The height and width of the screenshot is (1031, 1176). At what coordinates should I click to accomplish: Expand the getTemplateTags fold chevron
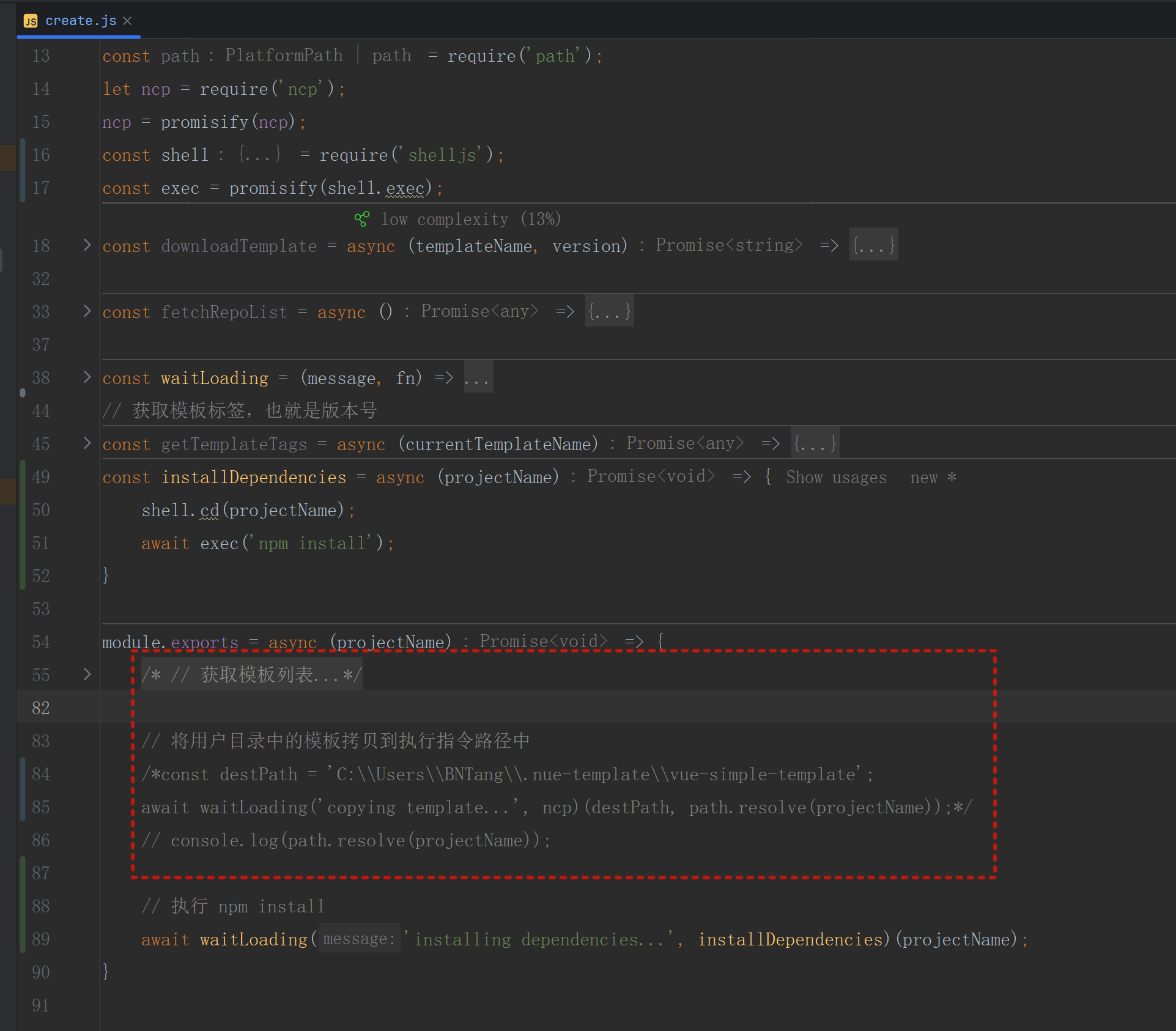[87, 443]
